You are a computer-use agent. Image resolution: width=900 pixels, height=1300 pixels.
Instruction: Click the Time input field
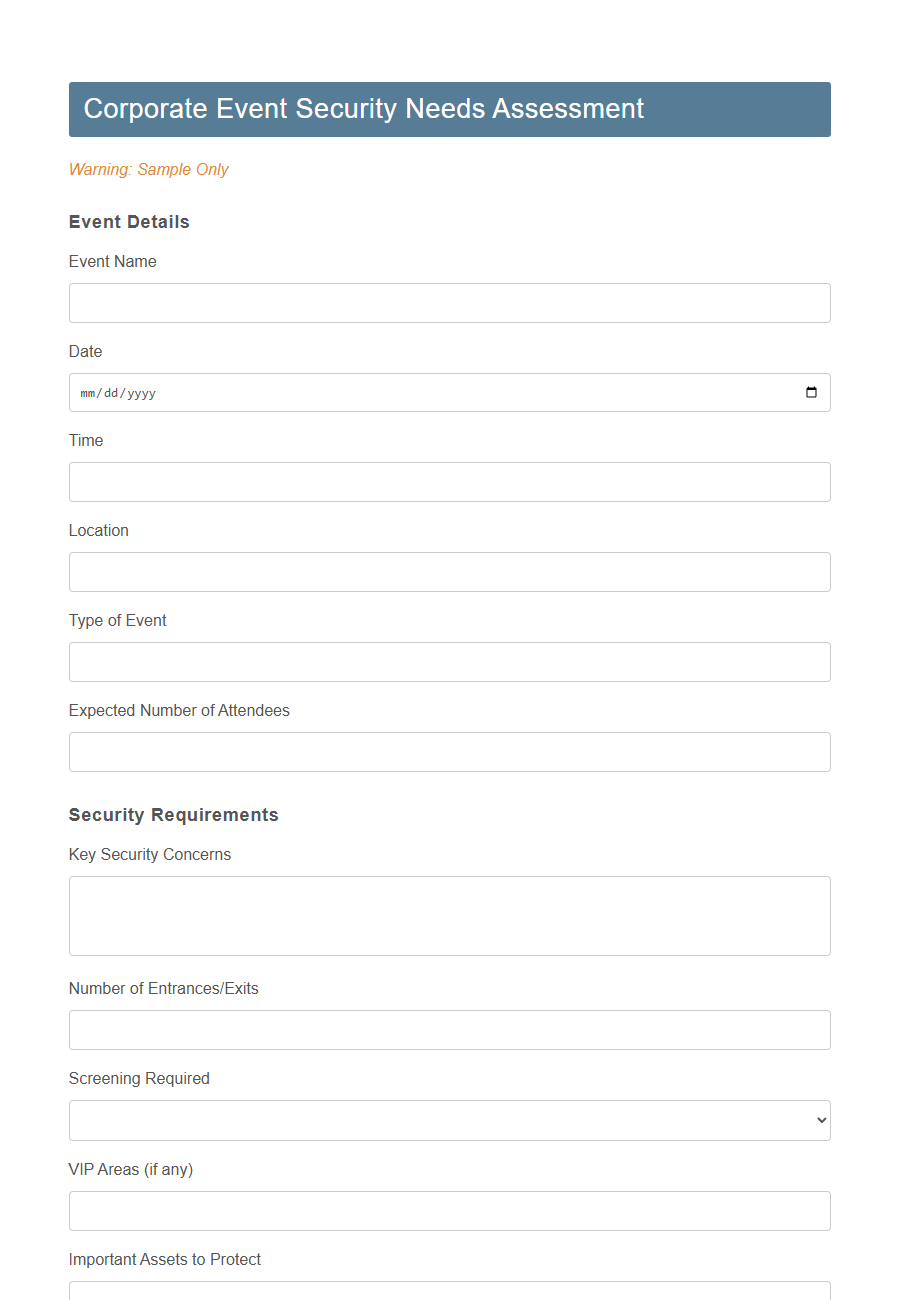click(x=449, y=482)
